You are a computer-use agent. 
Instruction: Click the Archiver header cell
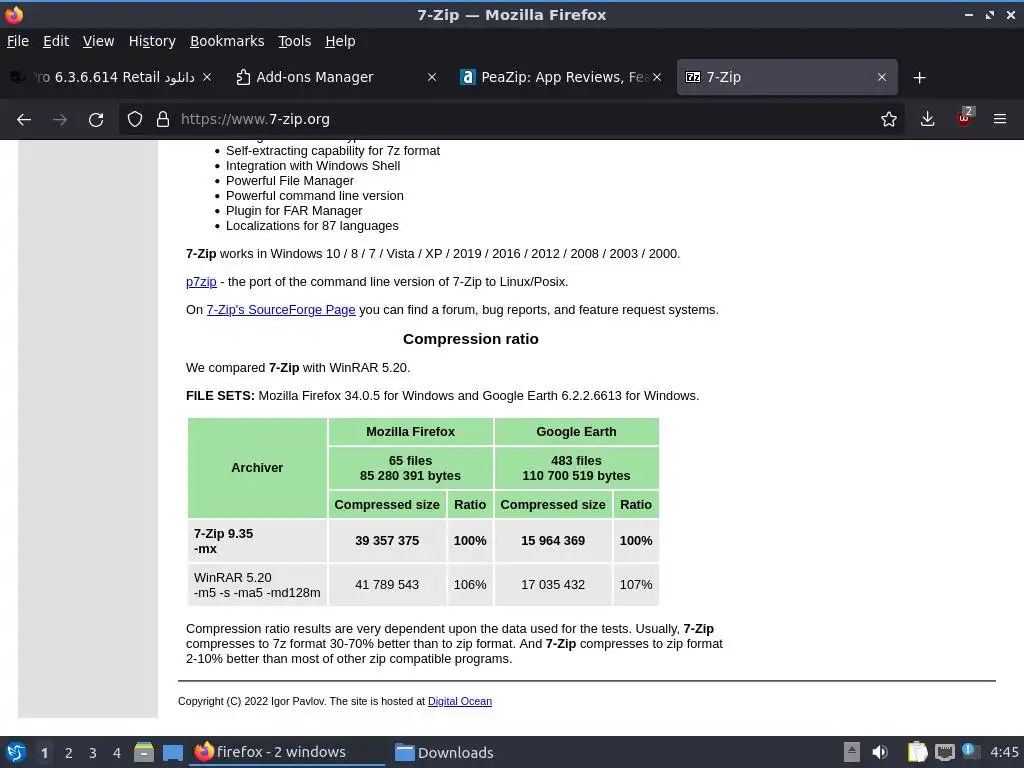[257, 468]
